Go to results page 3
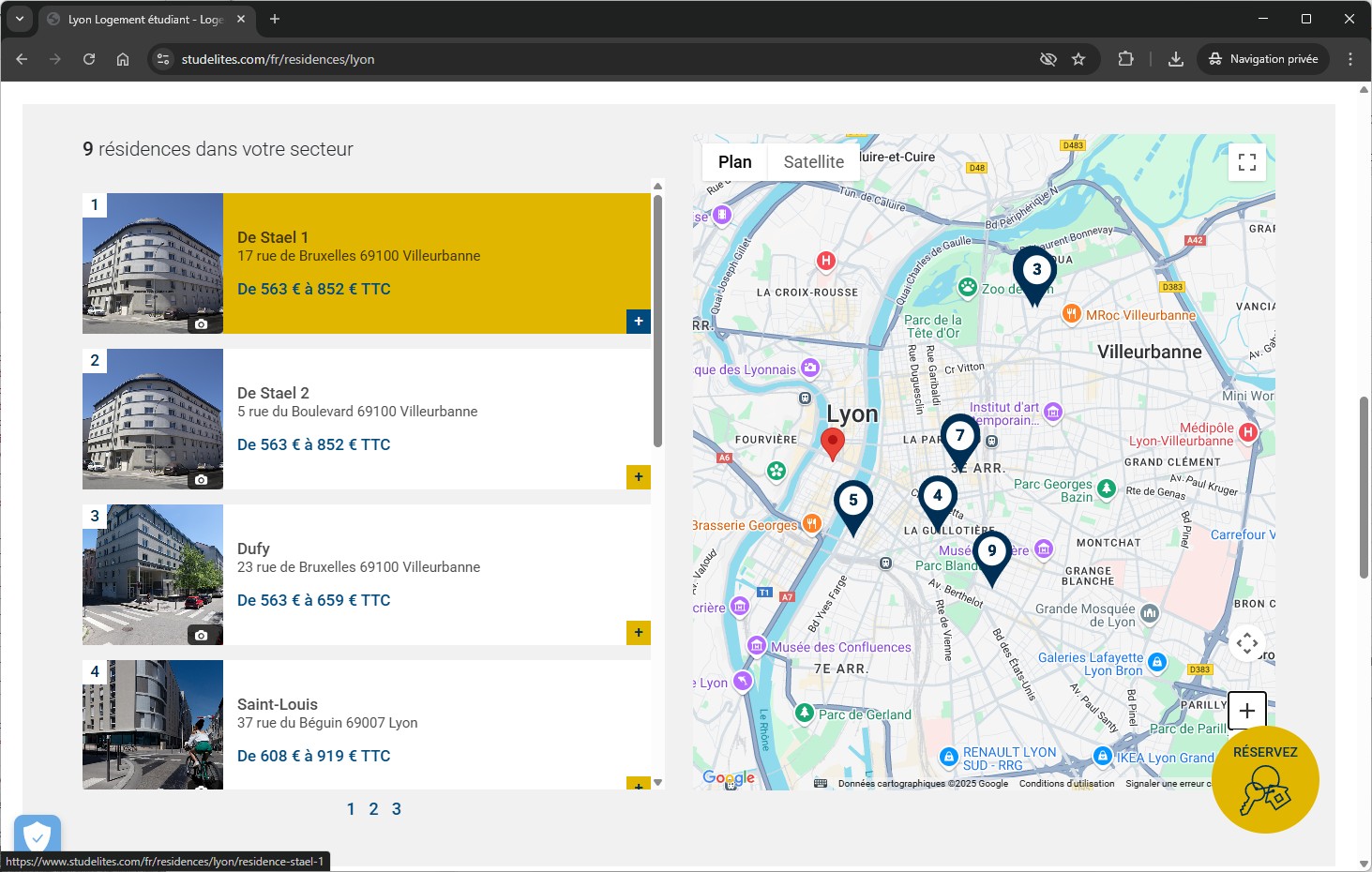The height and width of the screenshot is (872, 1372). point(397,809)
